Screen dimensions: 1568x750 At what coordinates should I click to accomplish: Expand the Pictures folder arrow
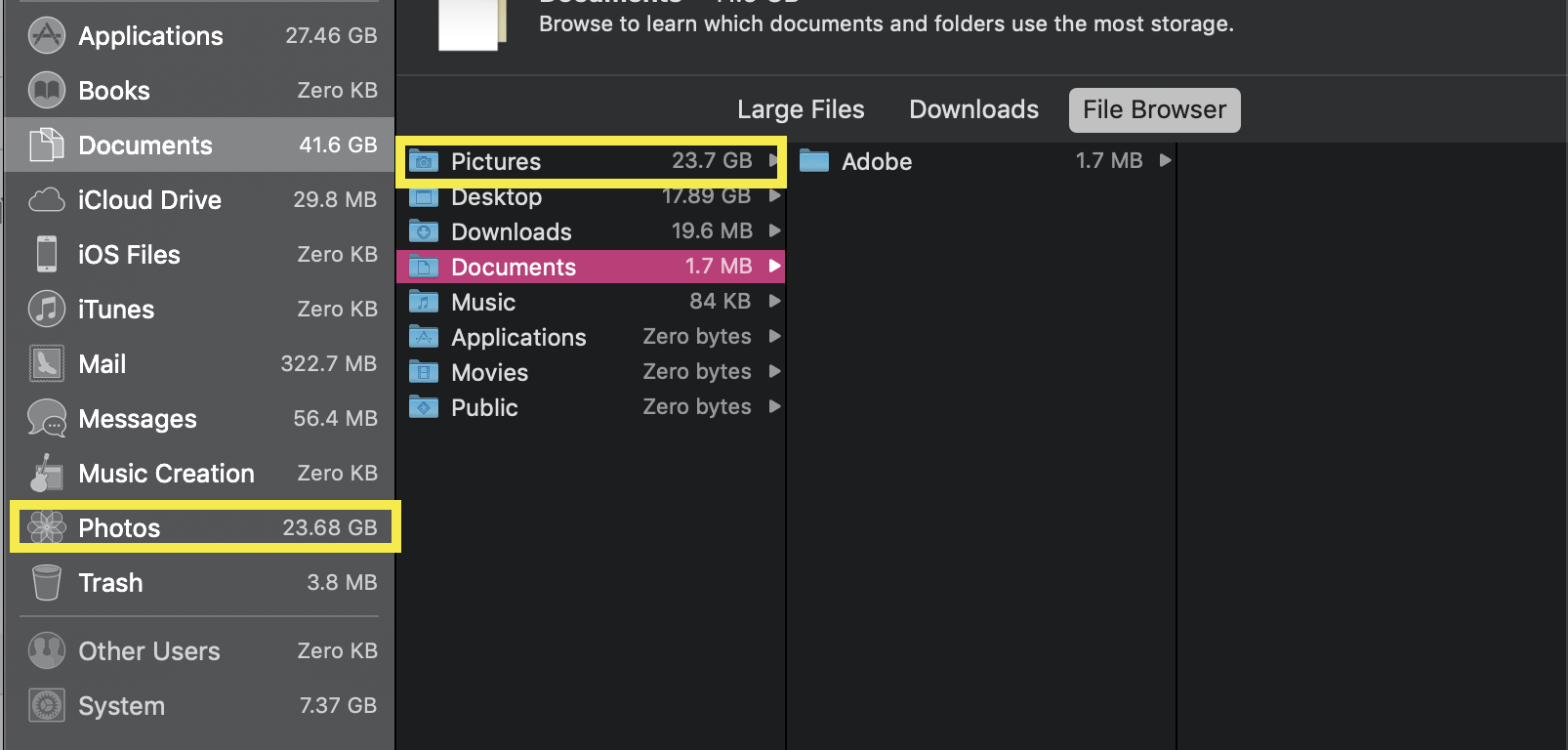click(x=773, y=161)
